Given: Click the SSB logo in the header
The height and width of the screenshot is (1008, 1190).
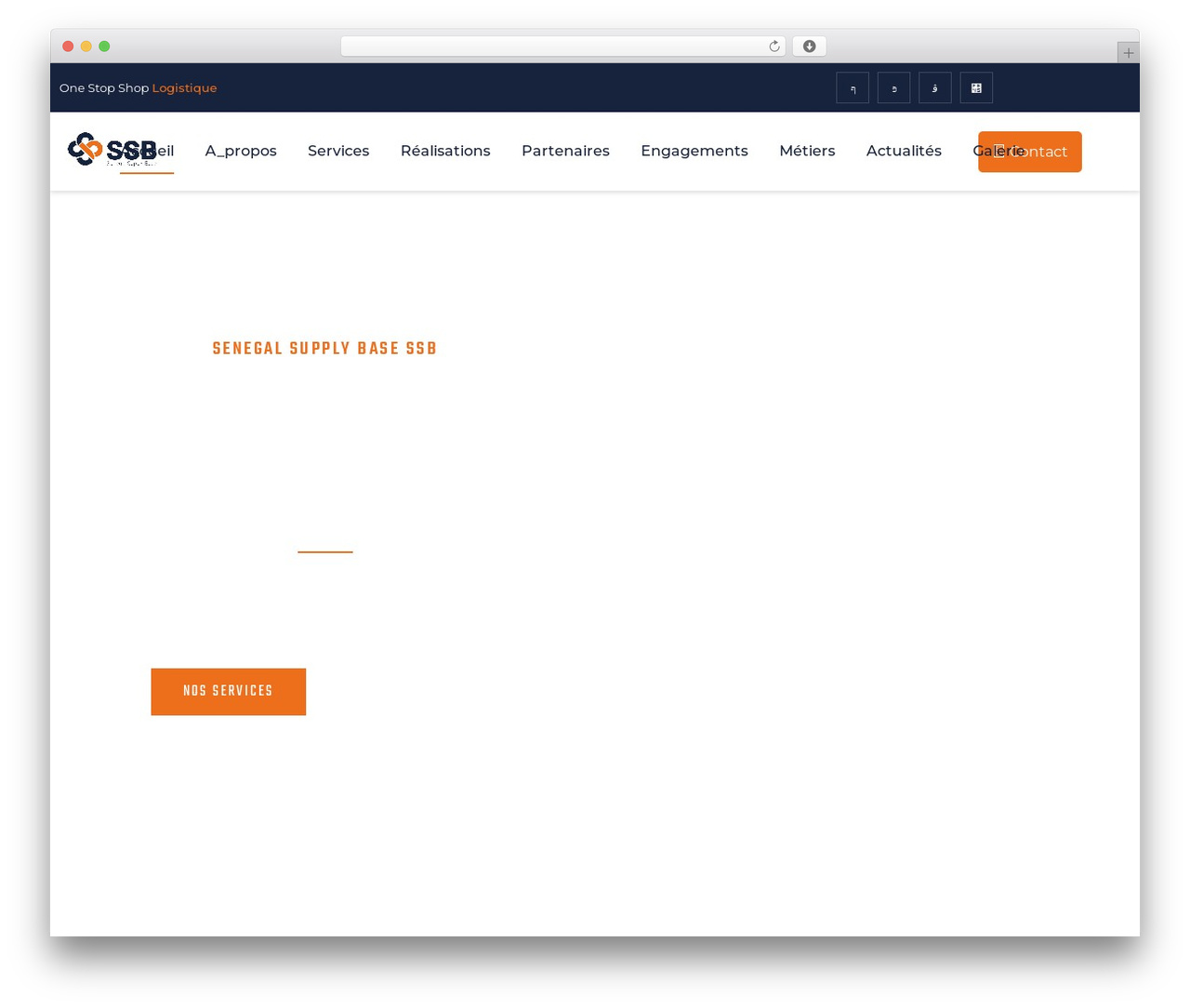Looking at the screenshot, I should 112,150.
